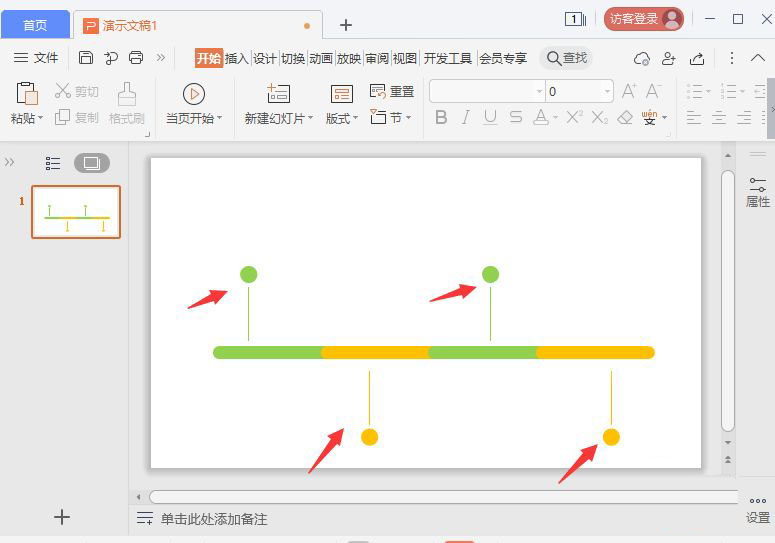Toggle Bold text formatting

441,118
